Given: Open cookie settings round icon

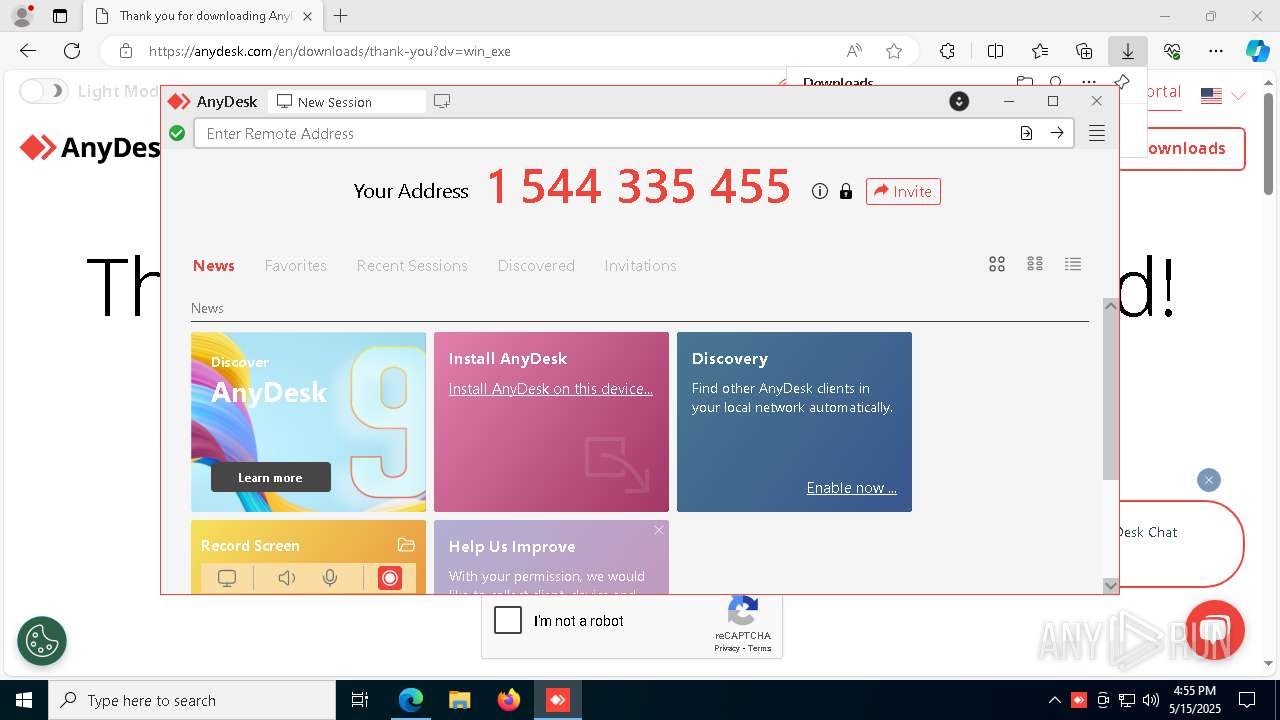Looking at the screenshot, I should [42, 641].
